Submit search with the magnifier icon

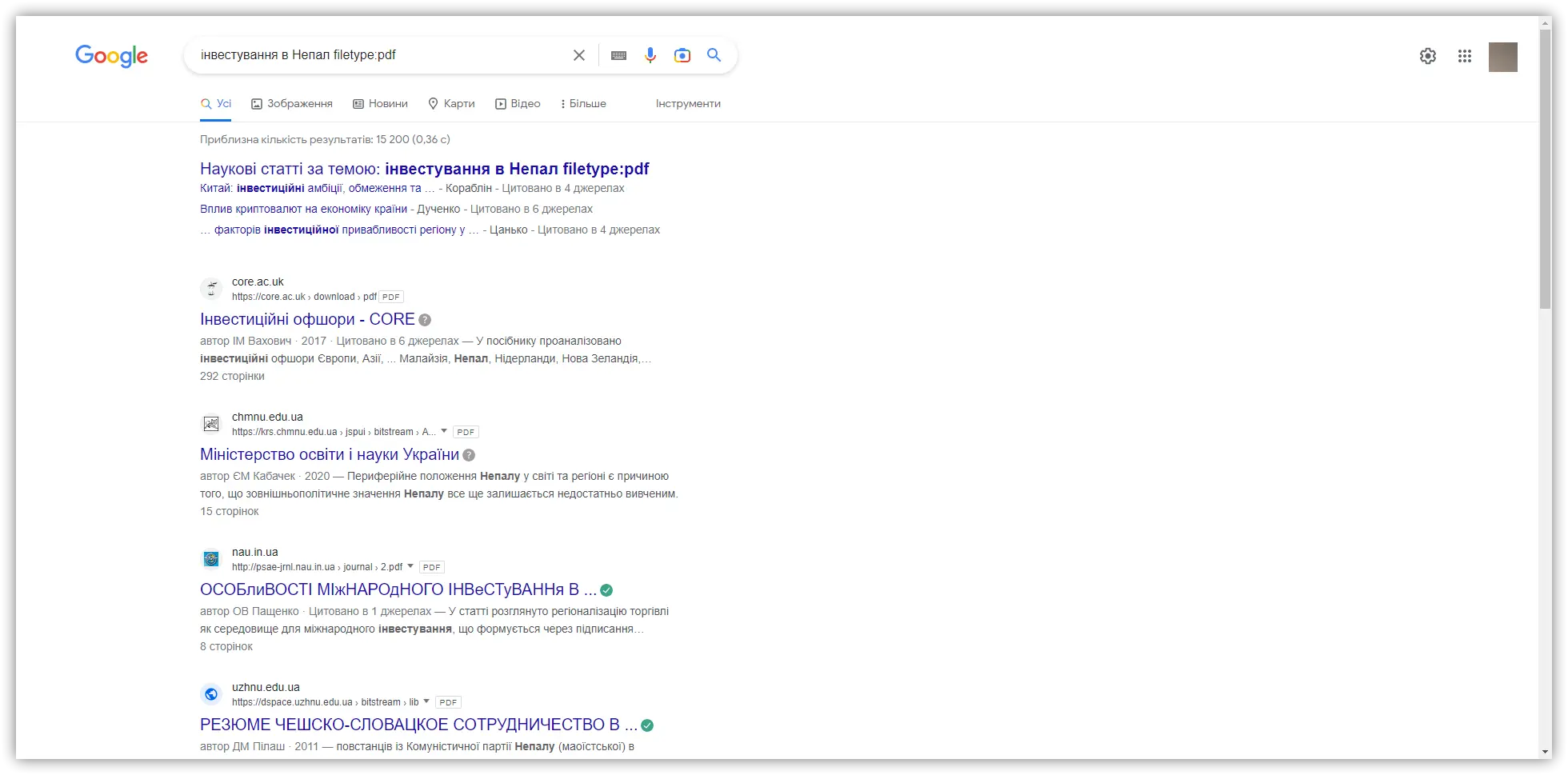(714, 55)
